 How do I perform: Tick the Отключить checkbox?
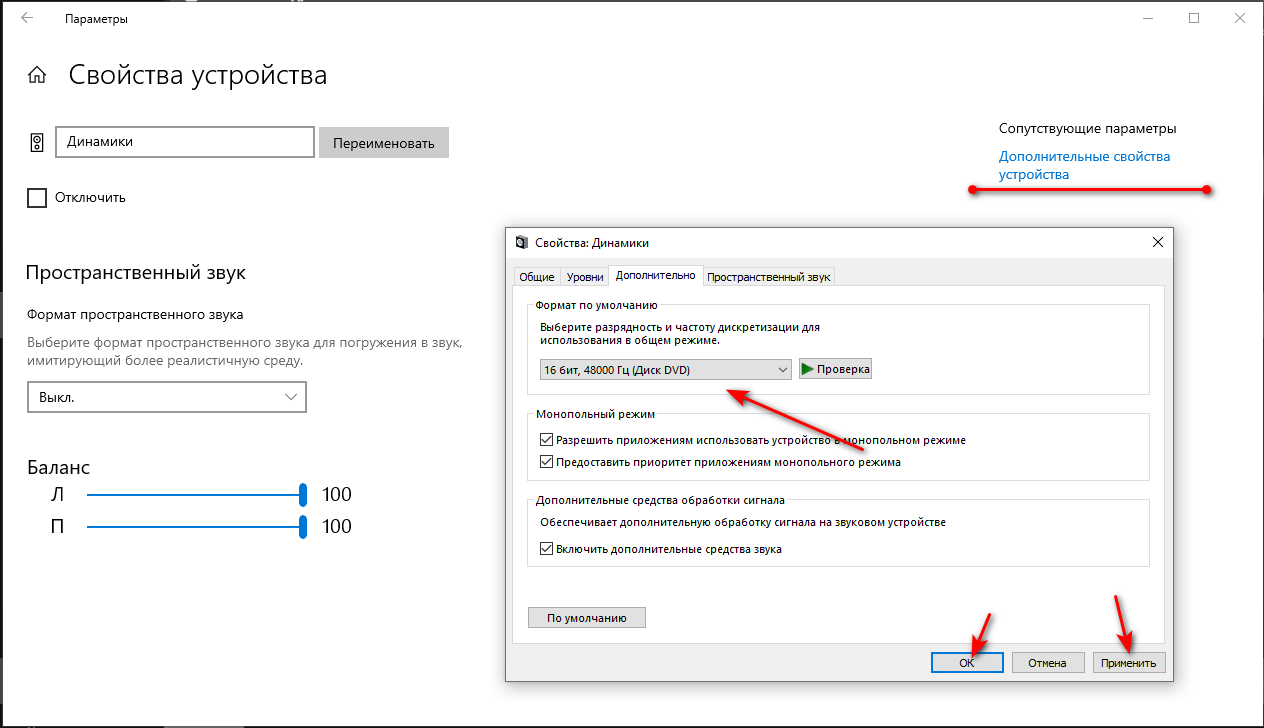pyautogui.click(x=37, y=198)
